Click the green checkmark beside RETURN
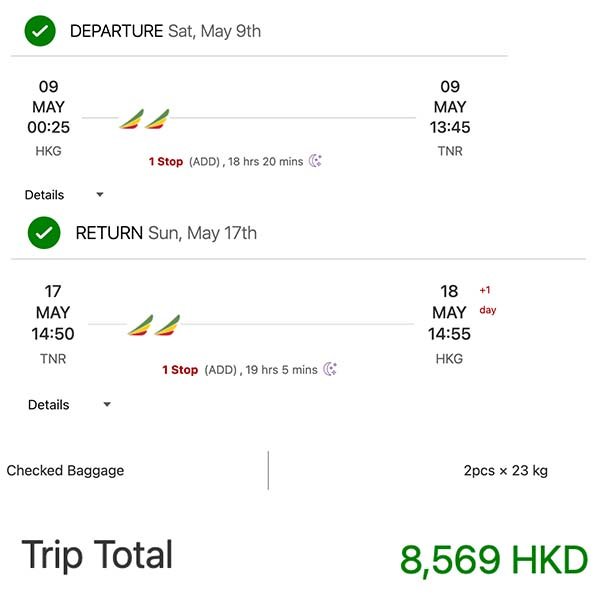The width and height of the screenshot is (600, 600). [x=43, y=233]
